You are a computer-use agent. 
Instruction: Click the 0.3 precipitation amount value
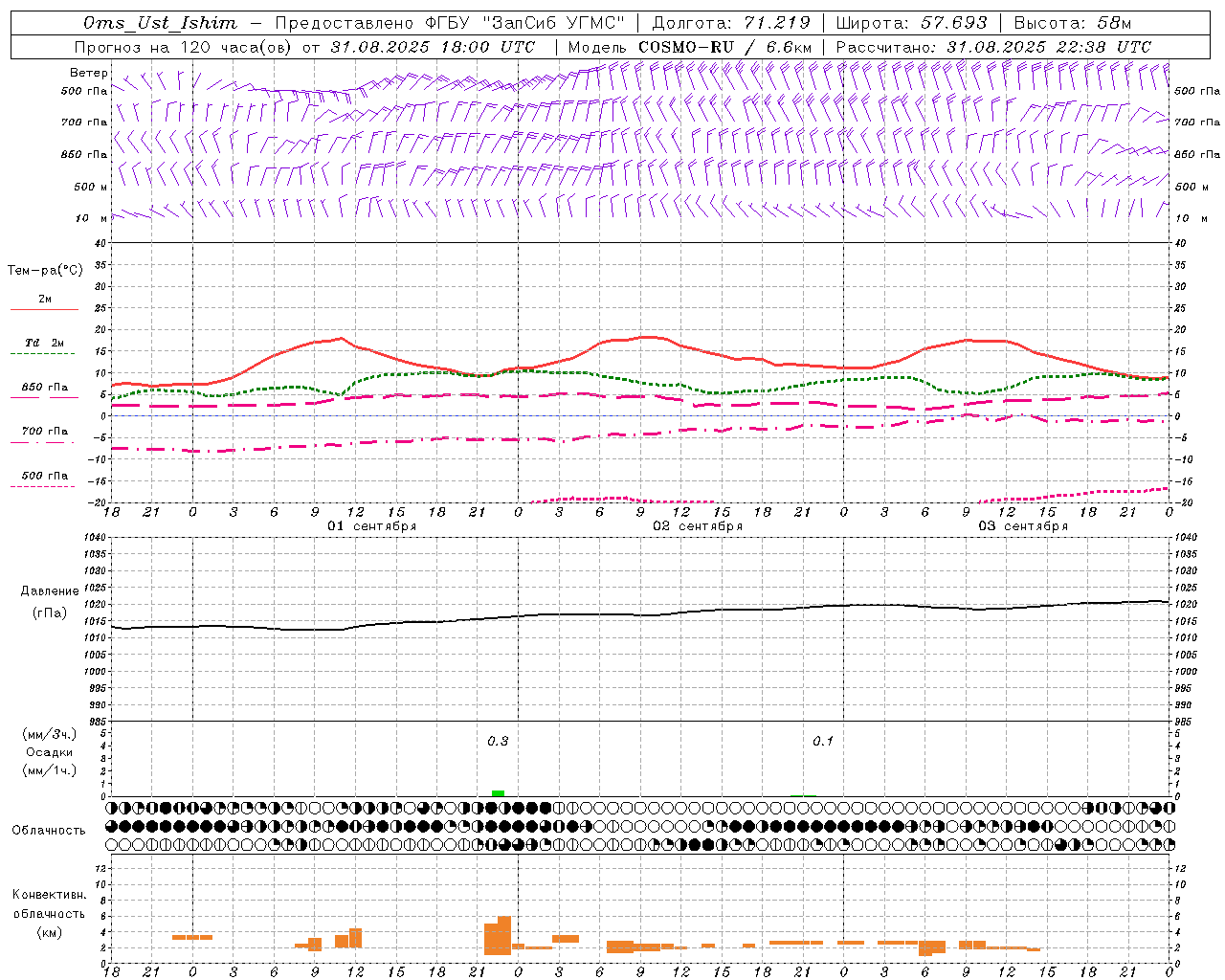tap(498, 741)
